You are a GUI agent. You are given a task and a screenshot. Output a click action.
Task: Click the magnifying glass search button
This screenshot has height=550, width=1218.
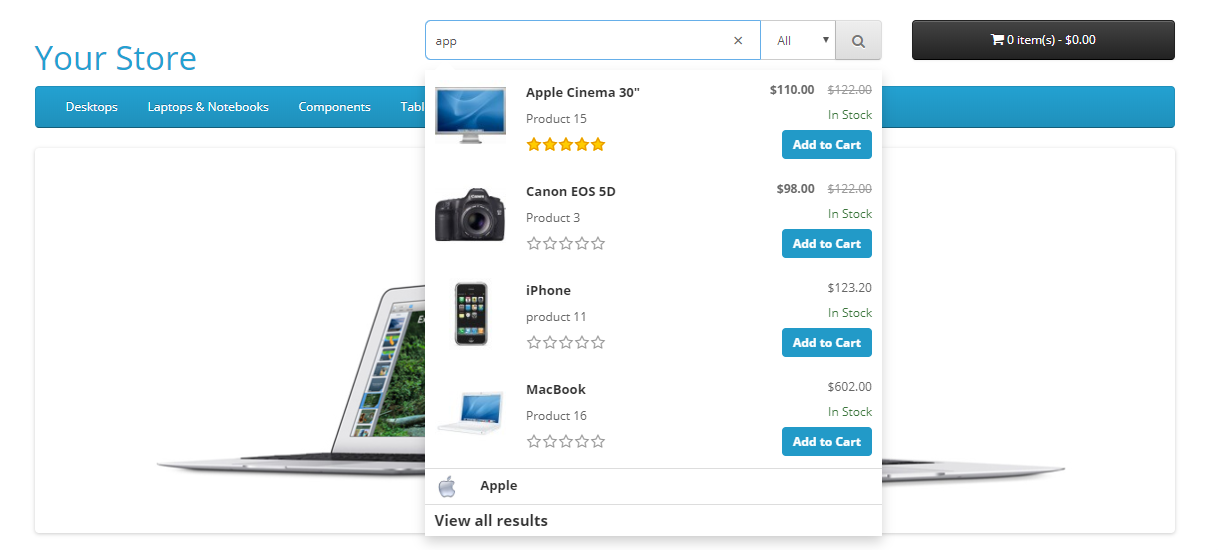pos(858,41)
